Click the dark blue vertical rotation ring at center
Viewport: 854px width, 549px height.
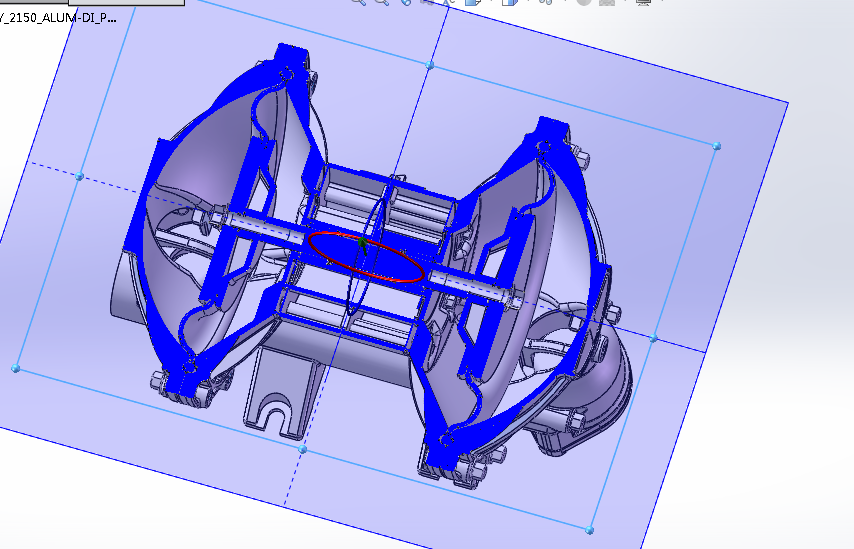pos(365,257)
